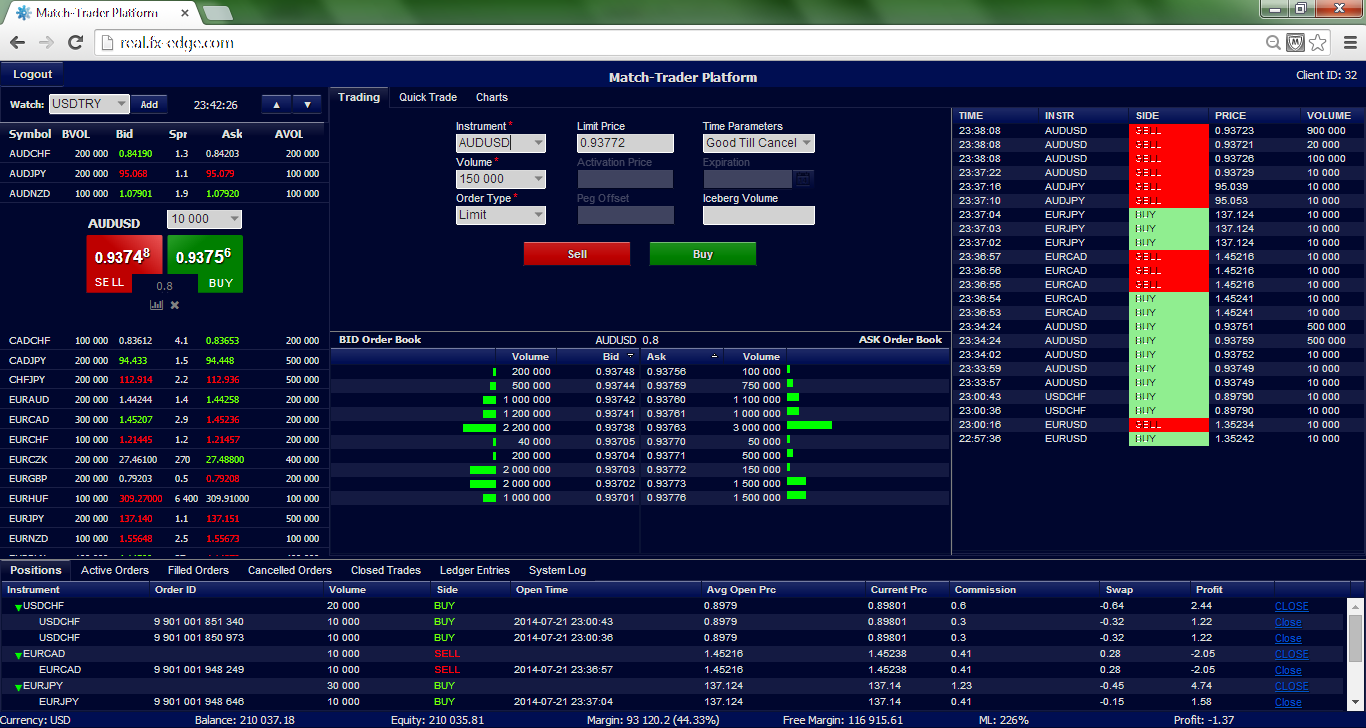Screen dimensions: 1366x728
Task: Click Add next to the Watch dropdown
Action: [149, 104]
